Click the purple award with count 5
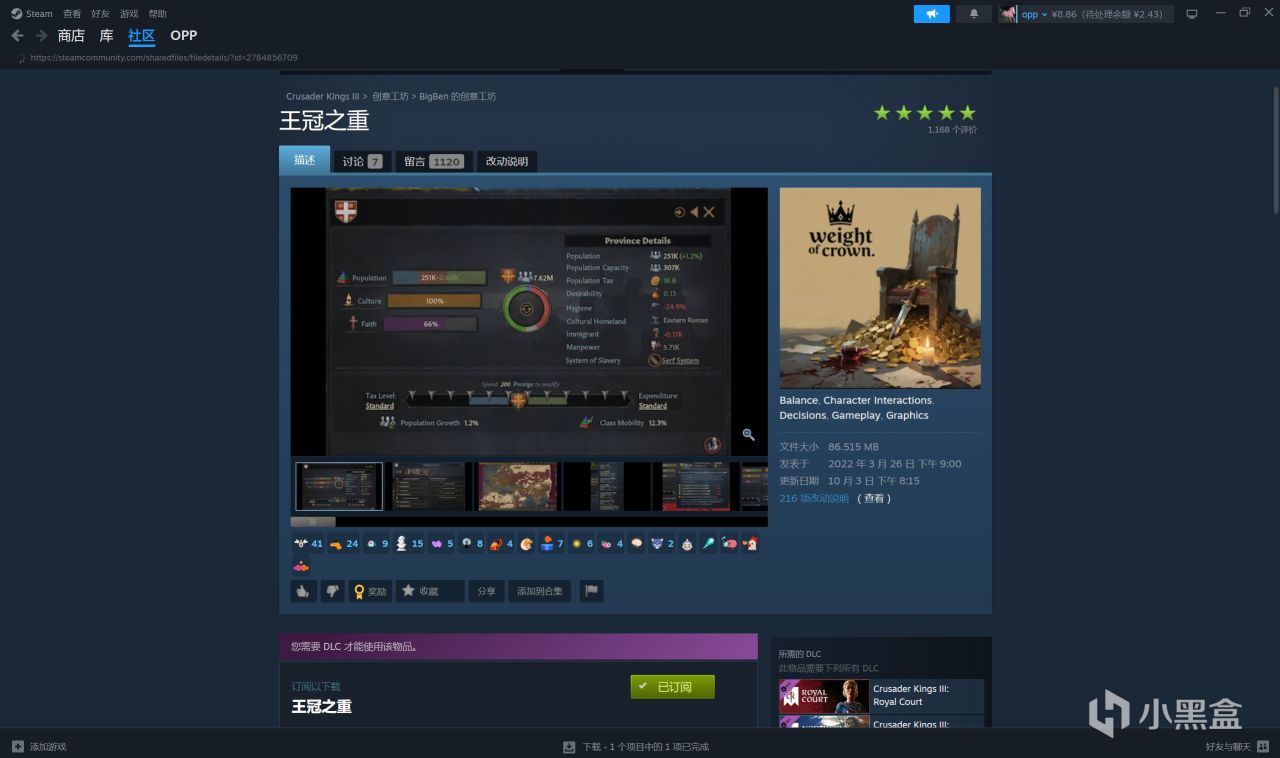Viewport: 1280px width, 758px height. point(441,544)
